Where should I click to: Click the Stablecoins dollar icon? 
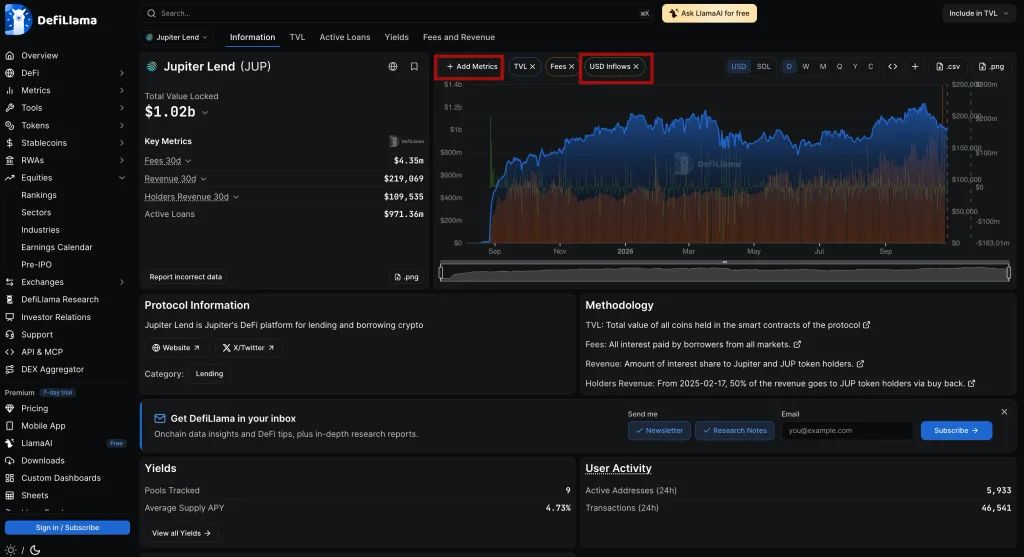click(10, 143)
